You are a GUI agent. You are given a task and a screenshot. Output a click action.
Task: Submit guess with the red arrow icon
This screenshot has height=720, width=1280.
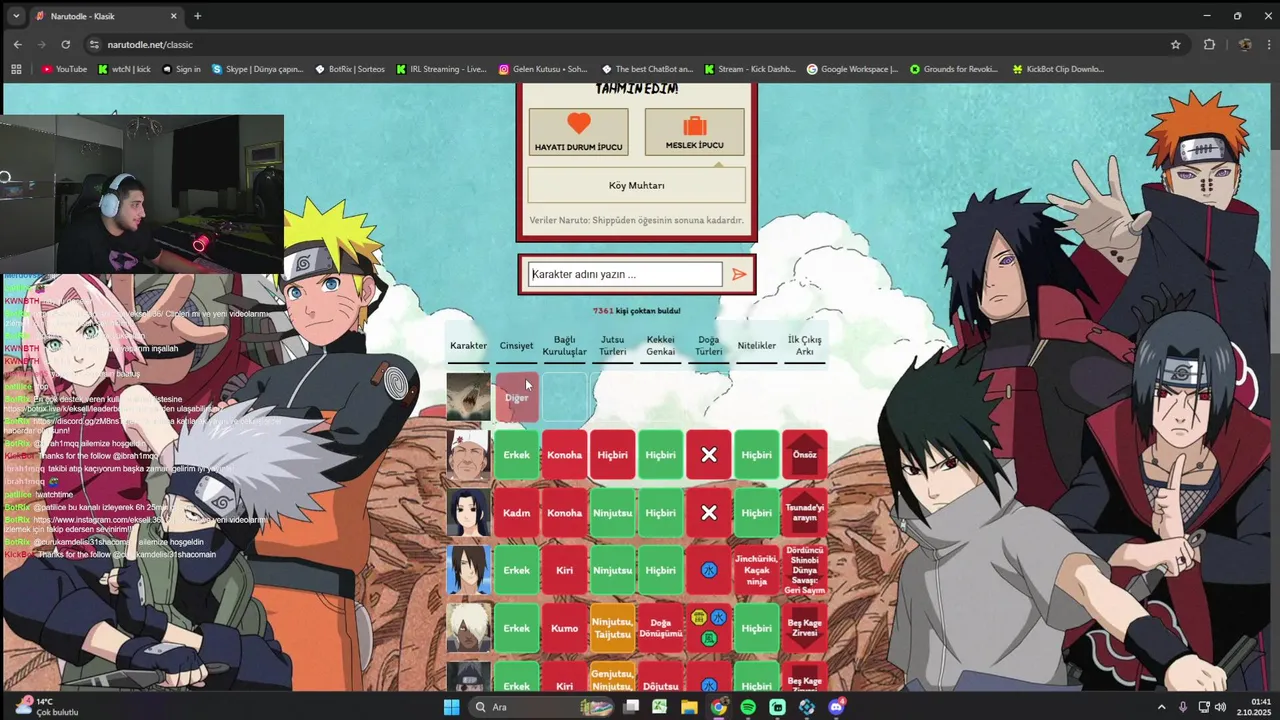739,274
